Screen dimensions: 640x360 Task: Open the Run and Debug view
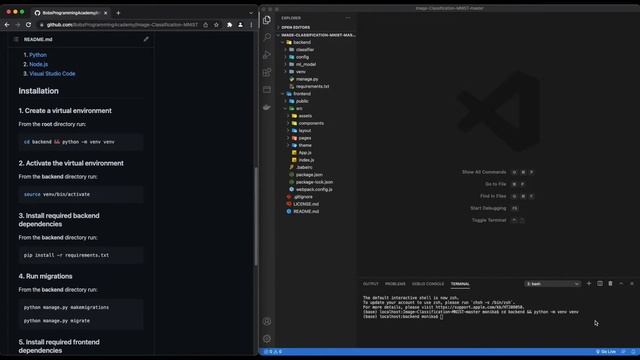(267, 55)
